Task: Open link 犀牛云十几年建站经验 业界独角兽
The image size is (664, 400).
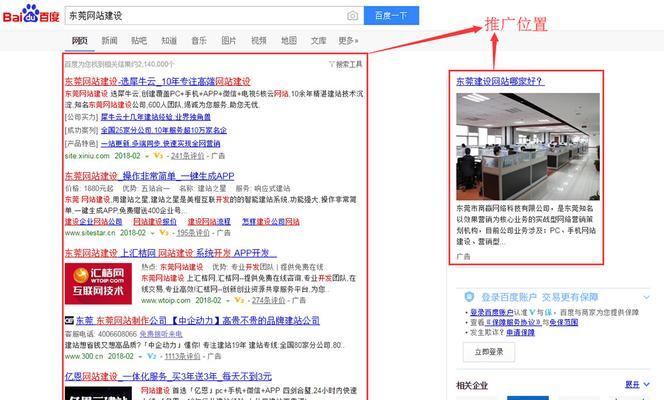Action: [x=155, y=117]
